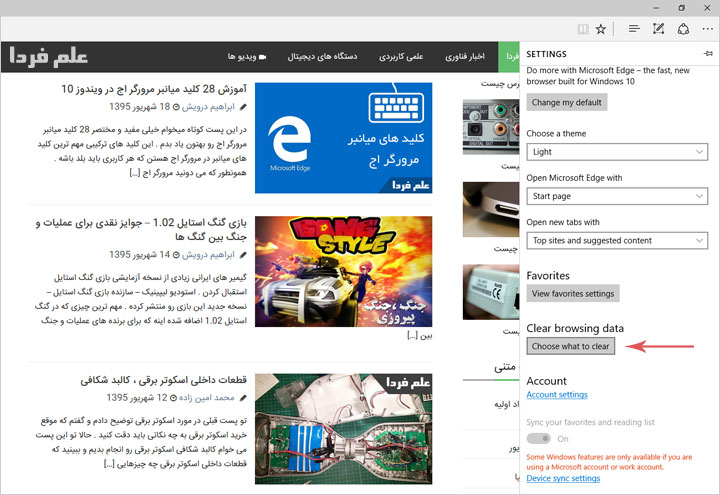Screen dimensions: 720x495
Task: Open the Account settings link
Action: [x=556, y=395]
